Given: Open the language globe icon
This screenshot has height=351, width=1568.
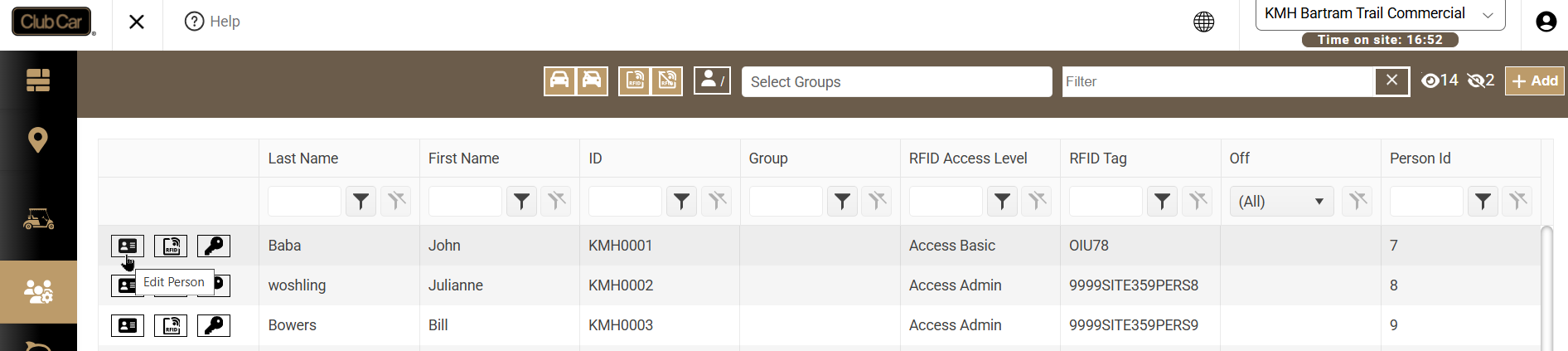Looking at the screenshot, I should click(1204, 22).
